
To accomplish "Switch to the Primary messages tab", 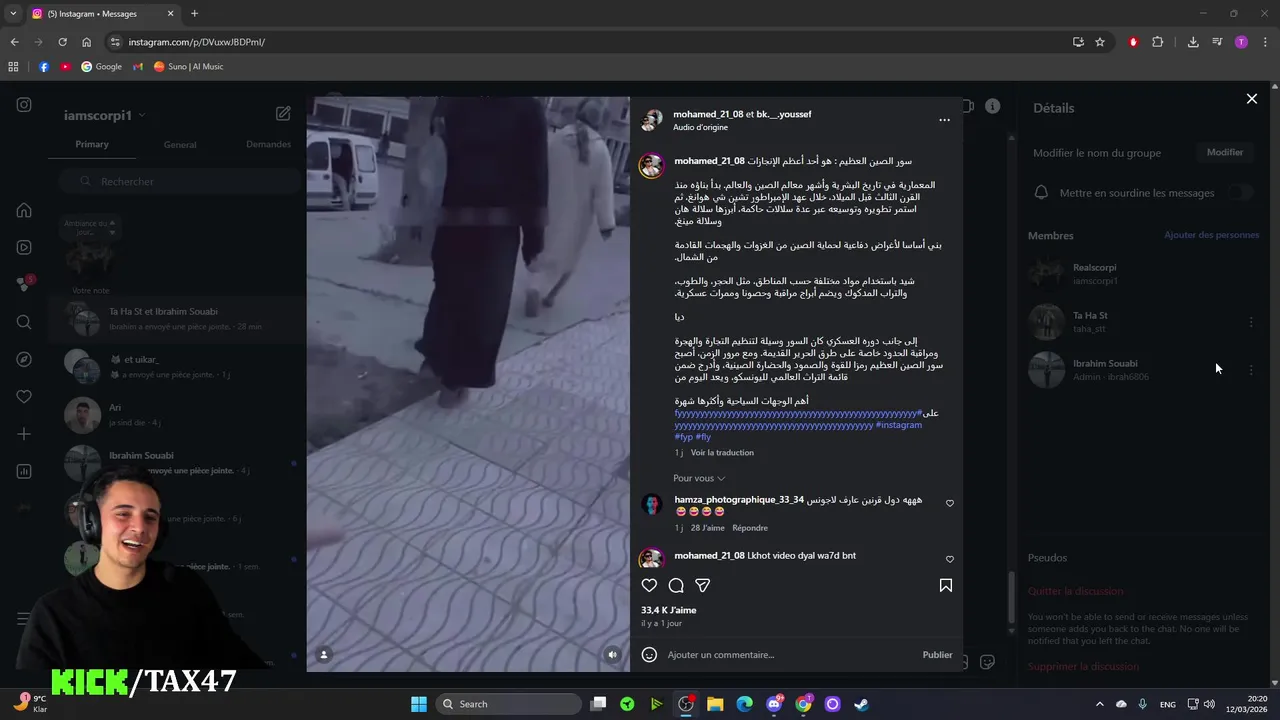I will [92, 144].
